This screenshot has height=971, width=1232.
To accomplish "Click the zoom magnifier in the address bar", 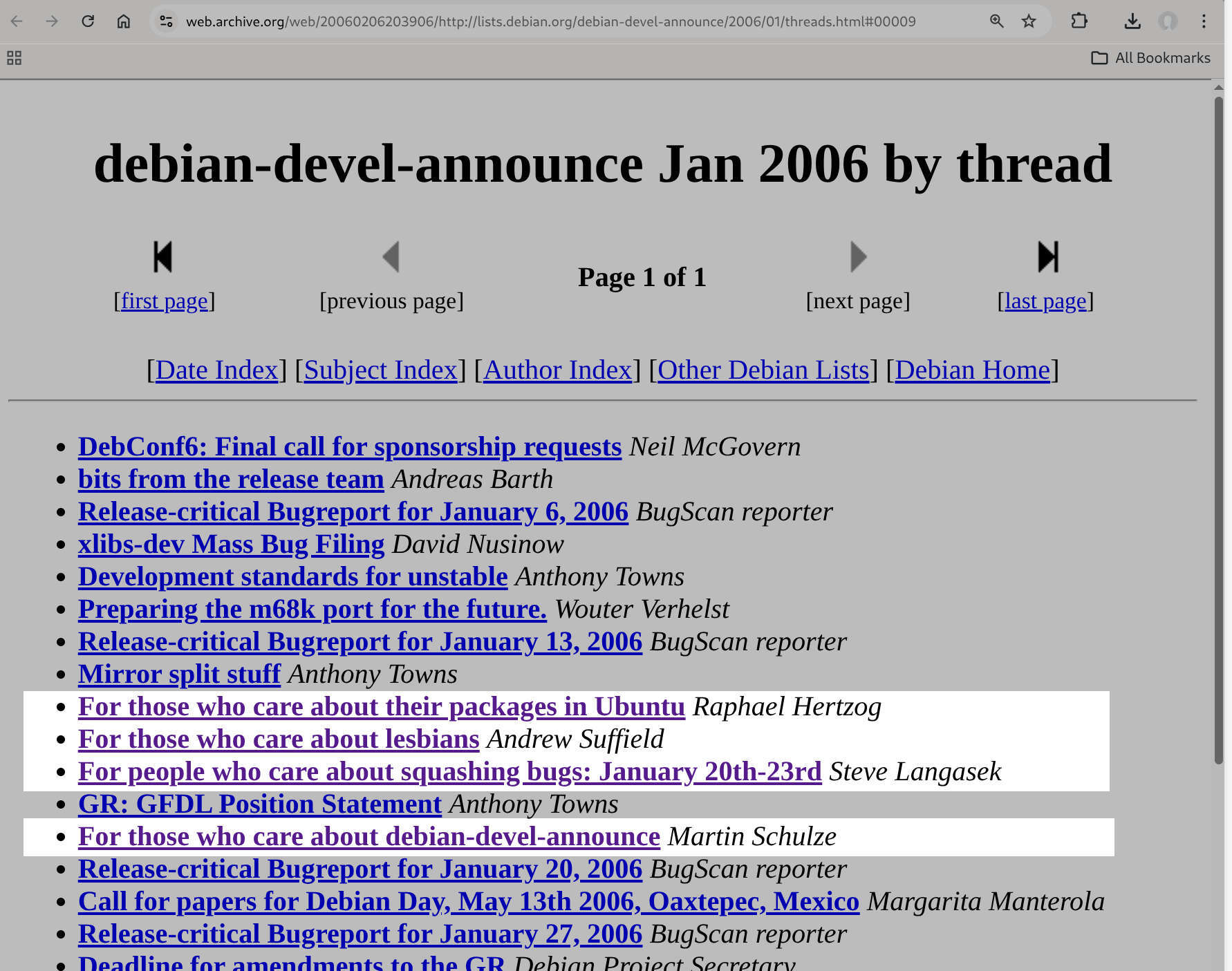I will point(996,21).
